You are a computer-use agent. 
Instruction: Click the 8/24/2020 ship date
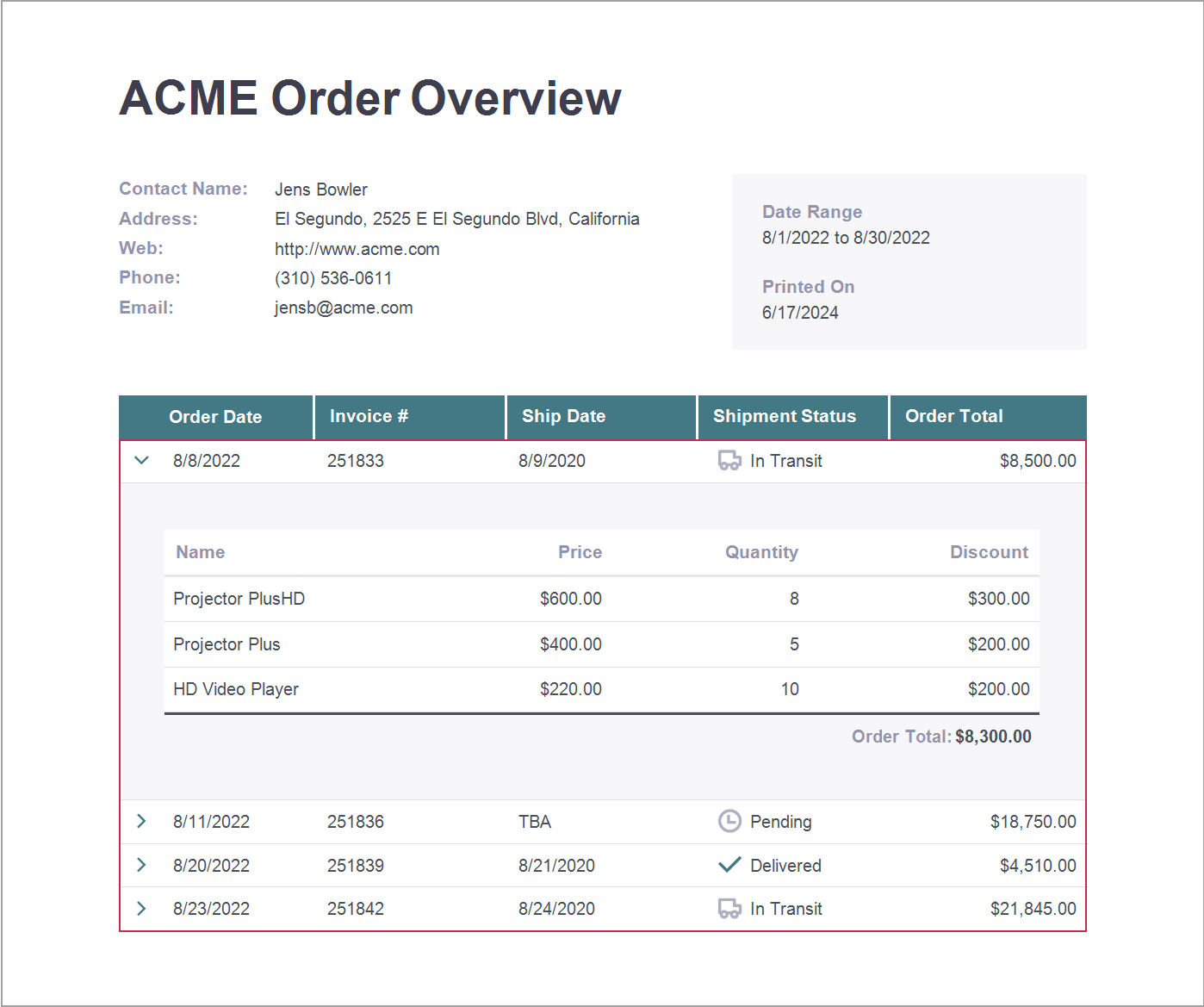tap(556, 909)
